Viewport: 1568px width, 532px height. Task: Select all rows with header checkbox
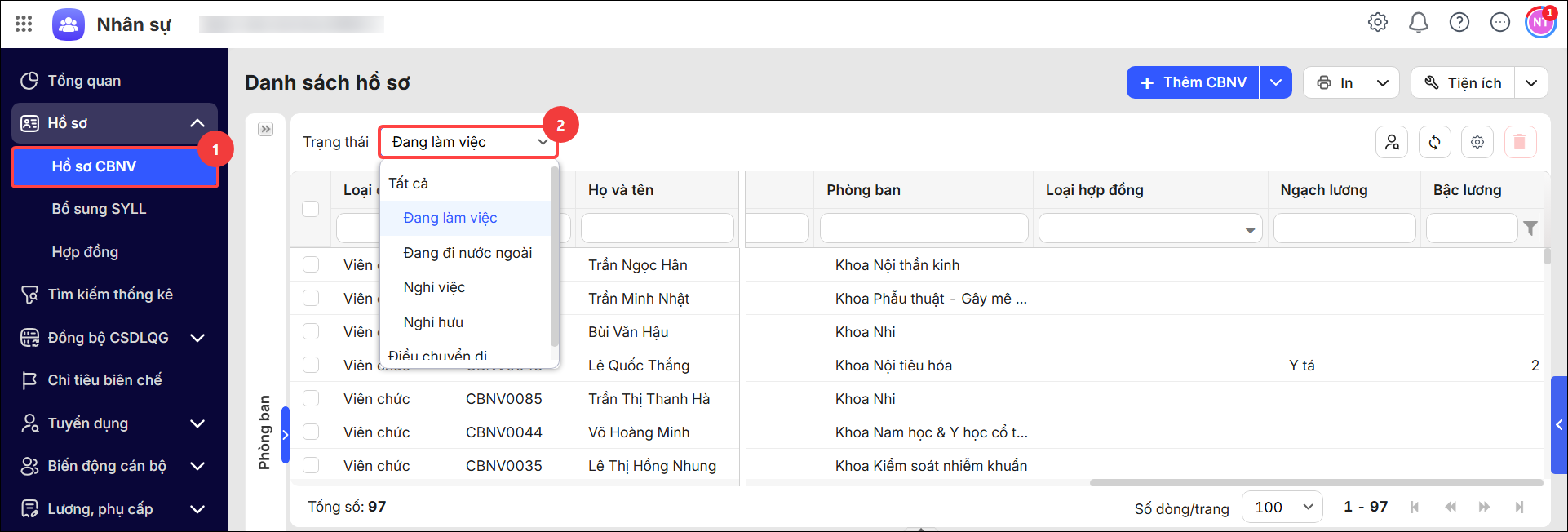click(x=311, y=208)
